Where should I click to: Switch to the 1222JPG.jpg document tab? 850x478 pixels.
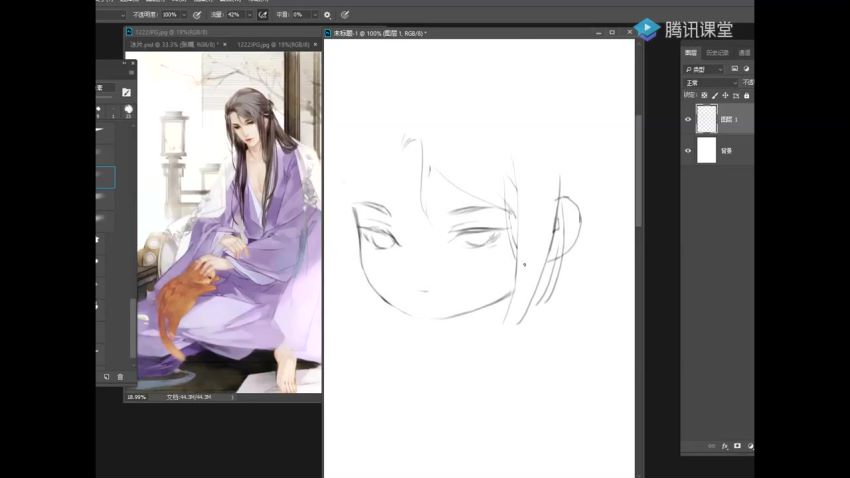tap(273, 44)
